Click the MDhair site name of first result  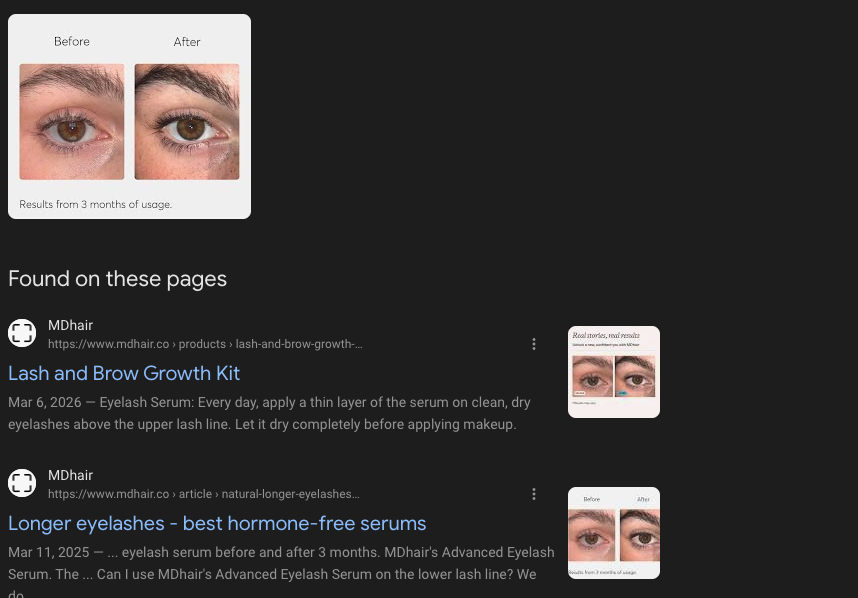coord(70,326)
